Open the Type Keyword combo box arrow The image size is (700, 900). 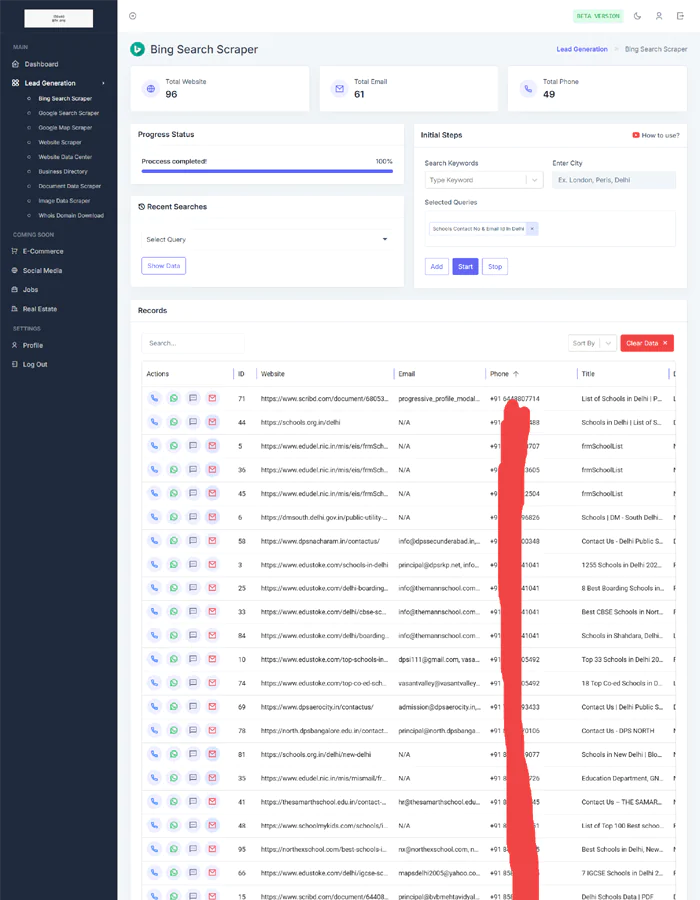coord(535,180)
